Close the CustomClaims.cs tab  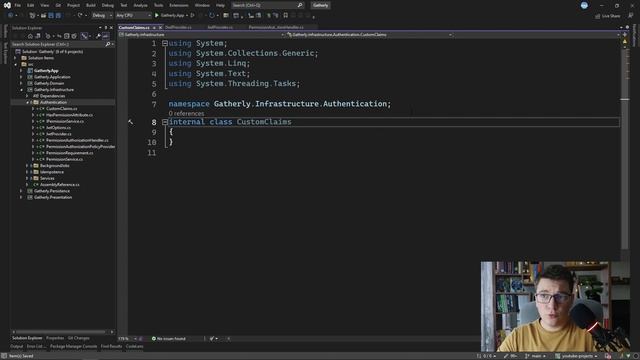(160, 27)
